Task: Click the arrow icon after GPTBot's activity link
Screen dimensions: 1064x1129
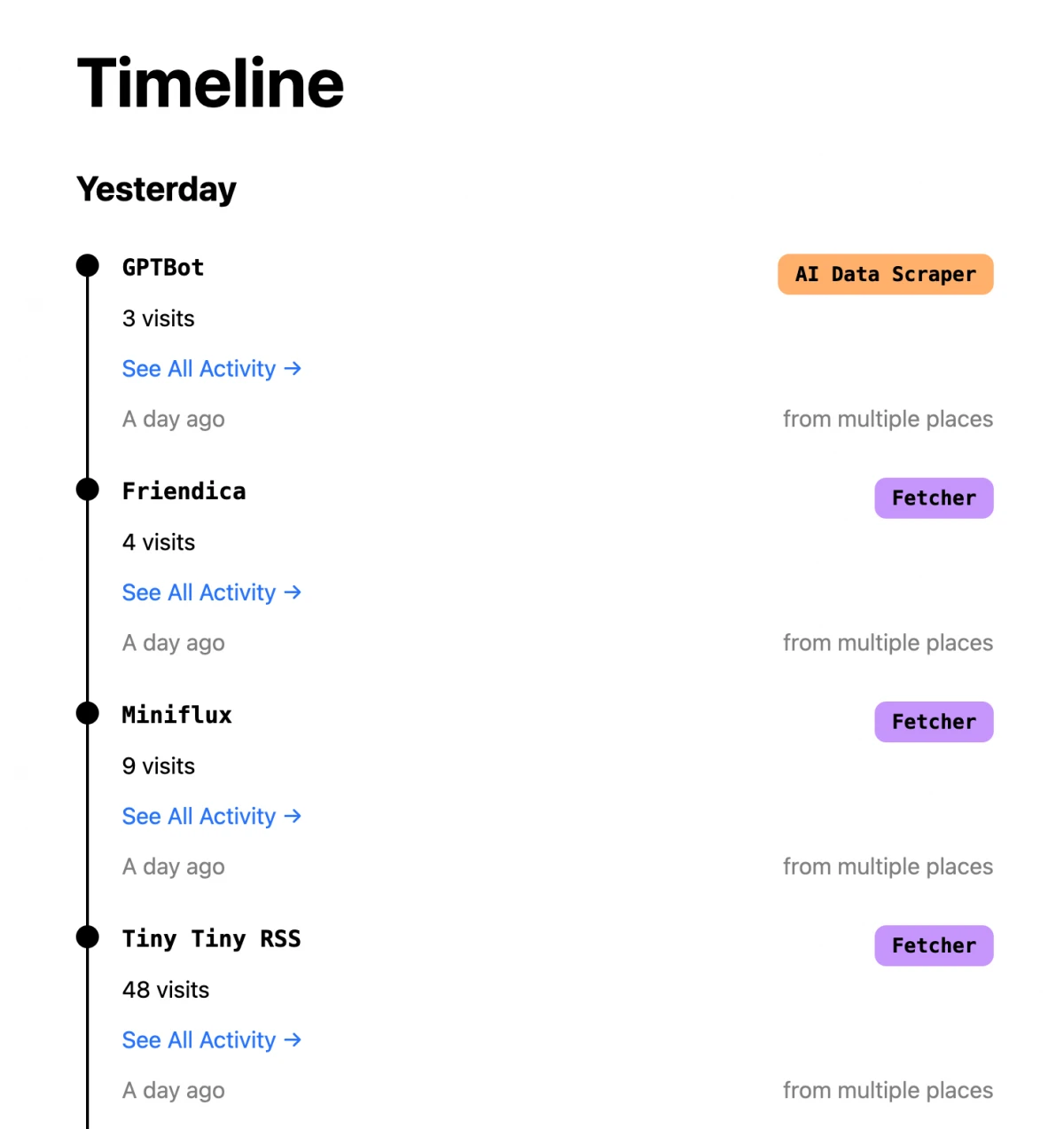Action: click(293, 368)
